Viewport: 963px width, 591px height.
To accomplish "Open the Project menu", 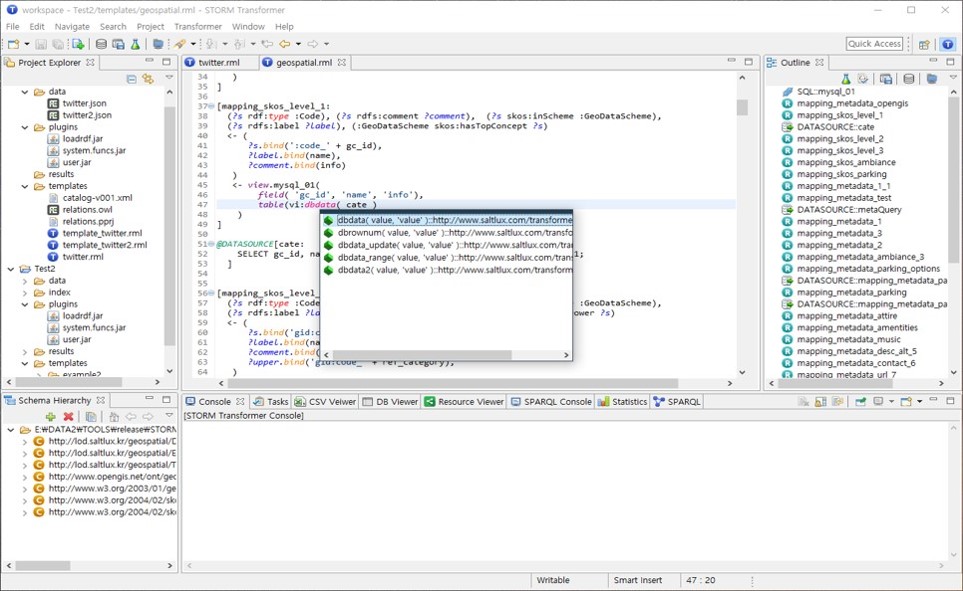I will (150, 26).
